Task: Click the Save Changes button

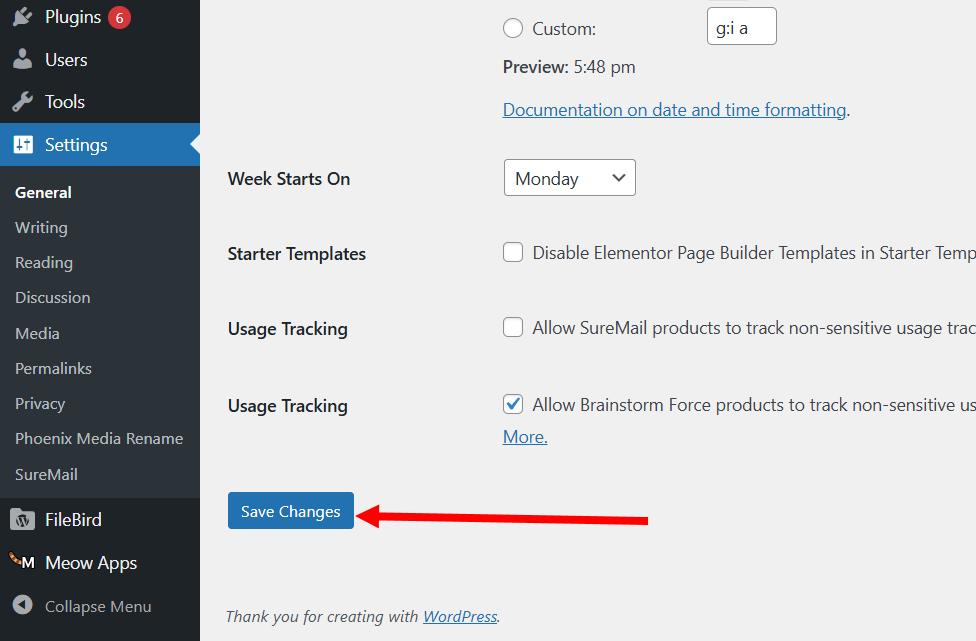Action: 291,510
